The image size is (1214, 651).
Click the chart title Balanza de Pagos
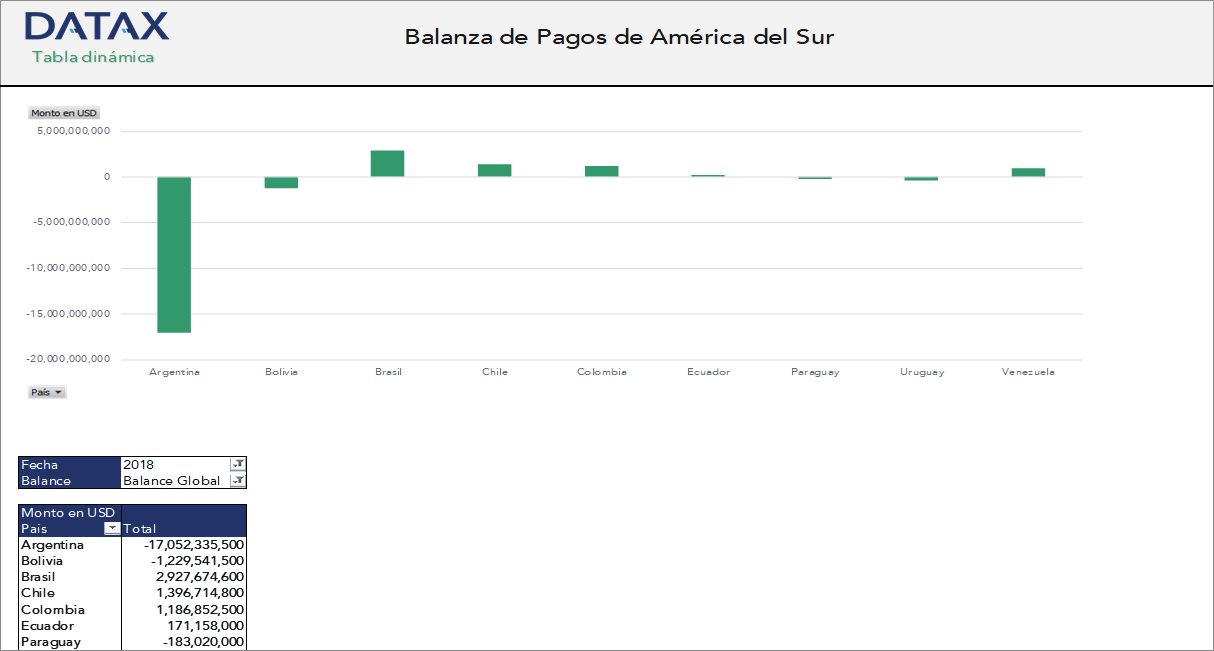pyautogui.click(x=620, y=37)
